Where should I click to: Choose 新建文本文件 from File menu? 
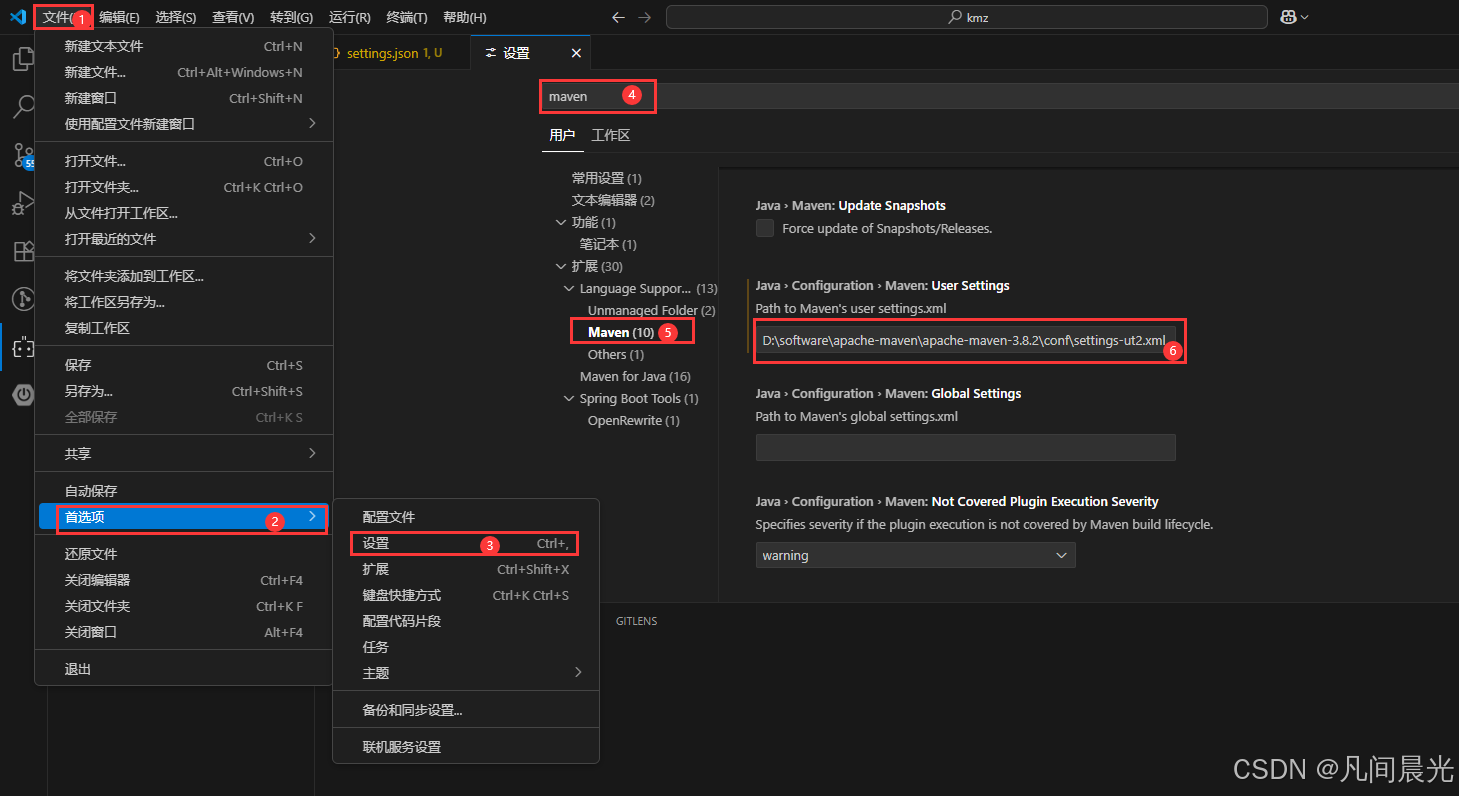pos(184,46)
